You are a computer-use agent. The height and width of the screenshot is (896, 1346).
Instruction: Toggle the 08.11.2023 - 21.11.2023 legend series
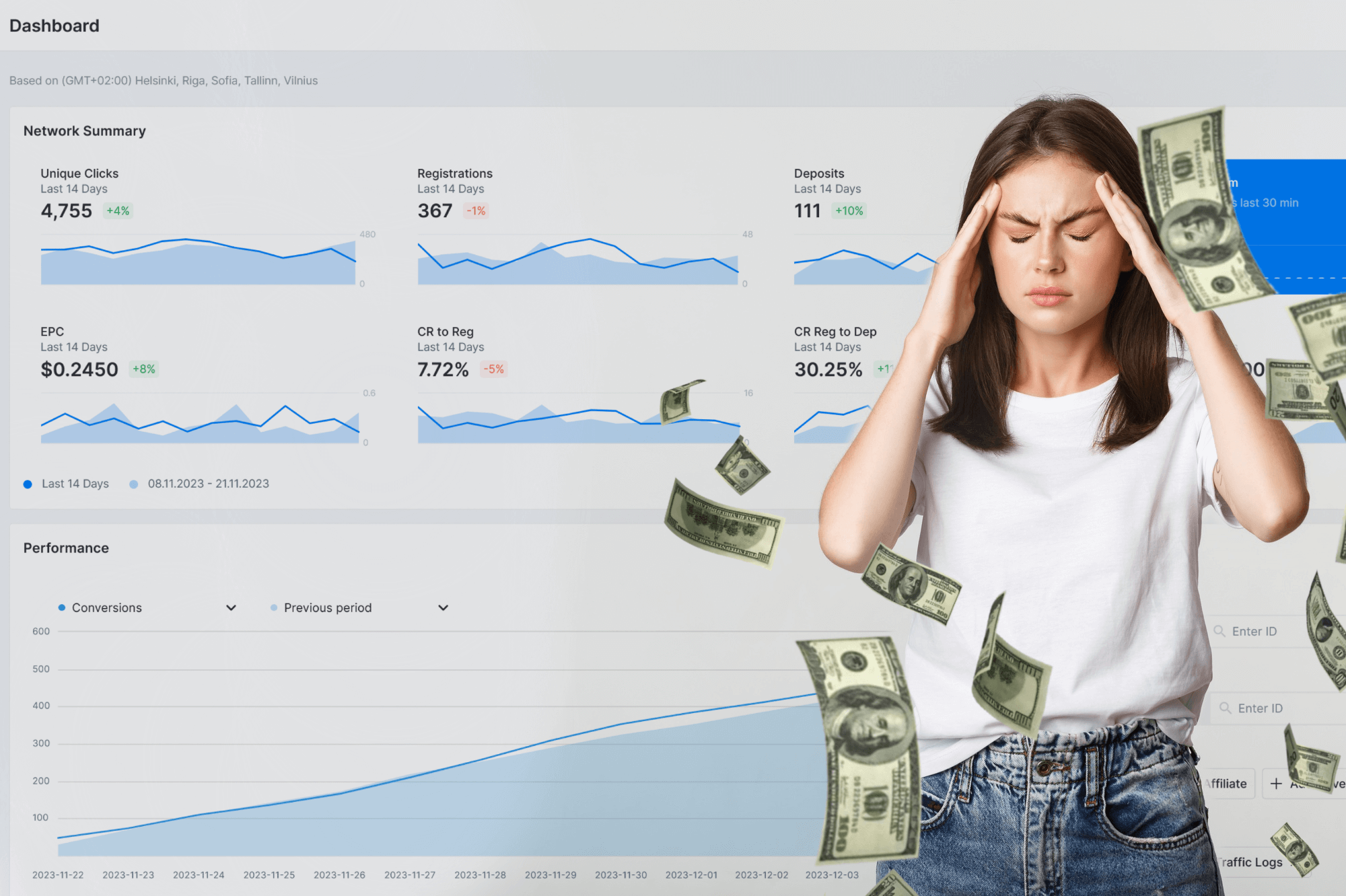[200, 484]
